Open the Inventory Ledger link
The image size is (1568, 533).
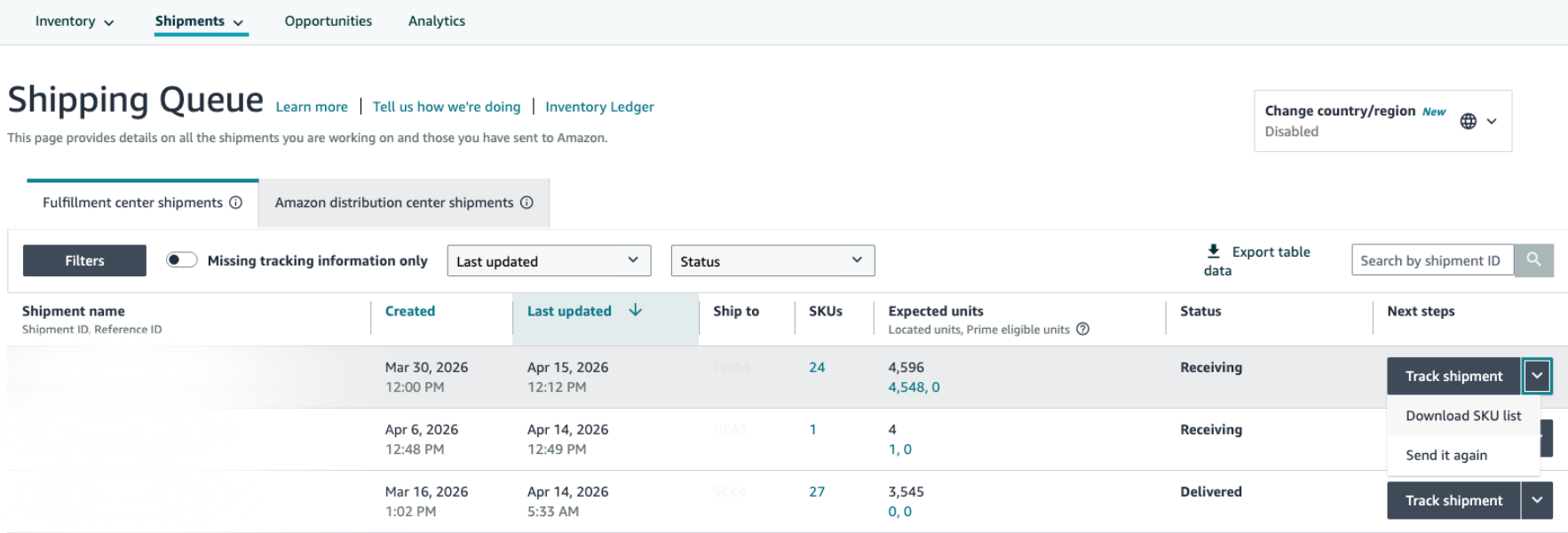pyautogui.click(x=599, y=107)
